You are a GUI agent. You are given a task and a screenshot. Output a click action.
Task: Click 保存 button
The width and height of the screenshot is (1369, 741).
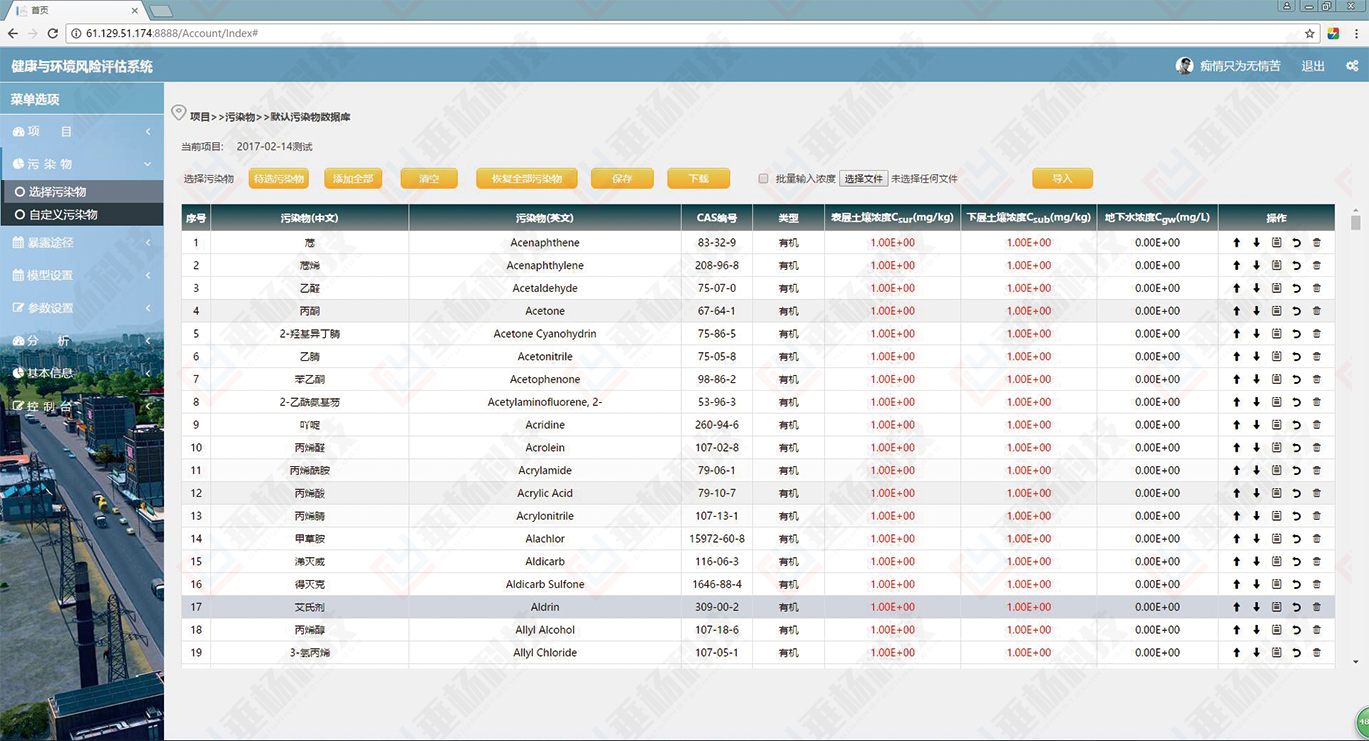coord(622,179)
